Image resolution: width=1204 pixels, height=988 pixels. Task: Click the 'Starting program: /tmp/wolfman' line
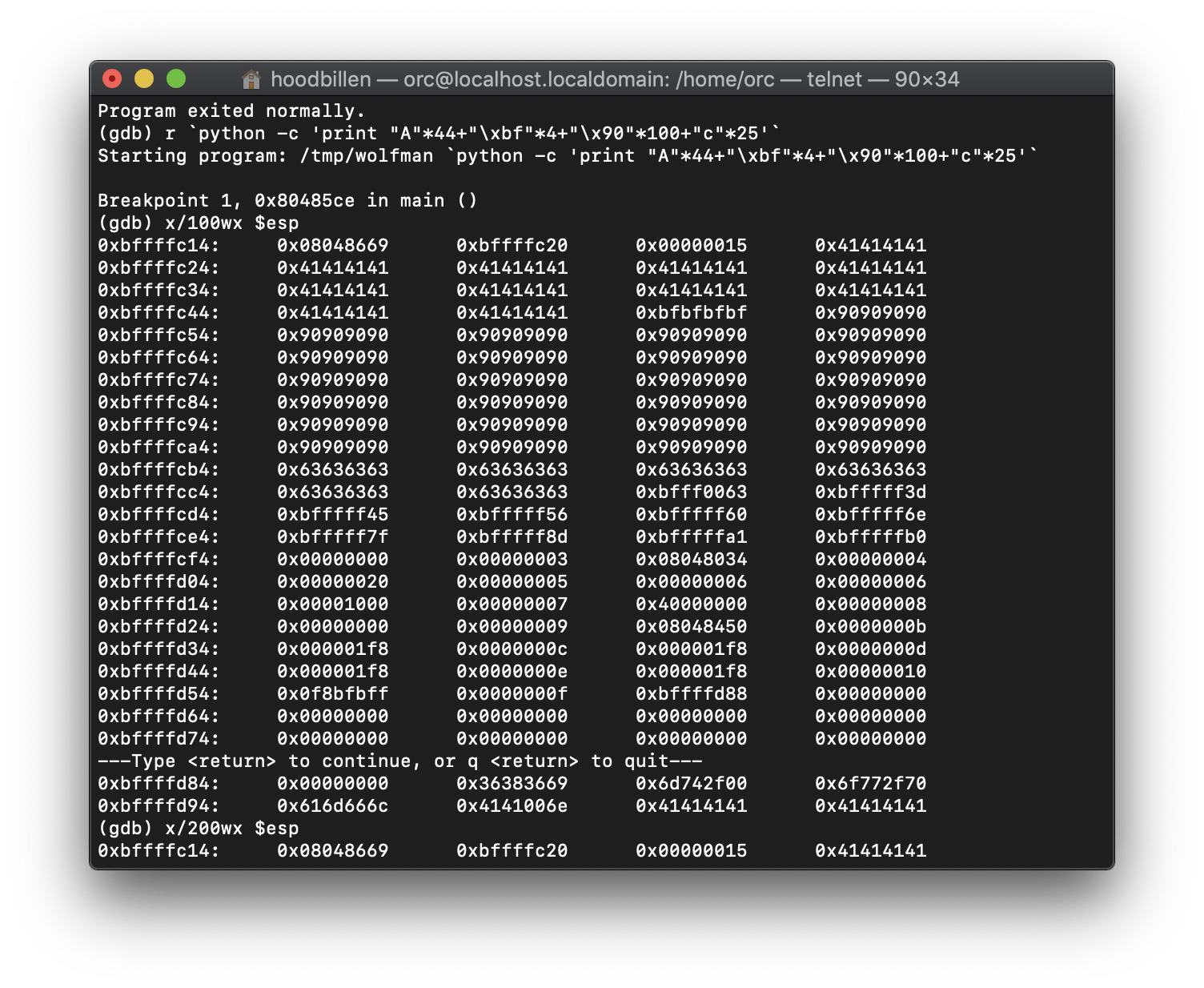(568, 155)
